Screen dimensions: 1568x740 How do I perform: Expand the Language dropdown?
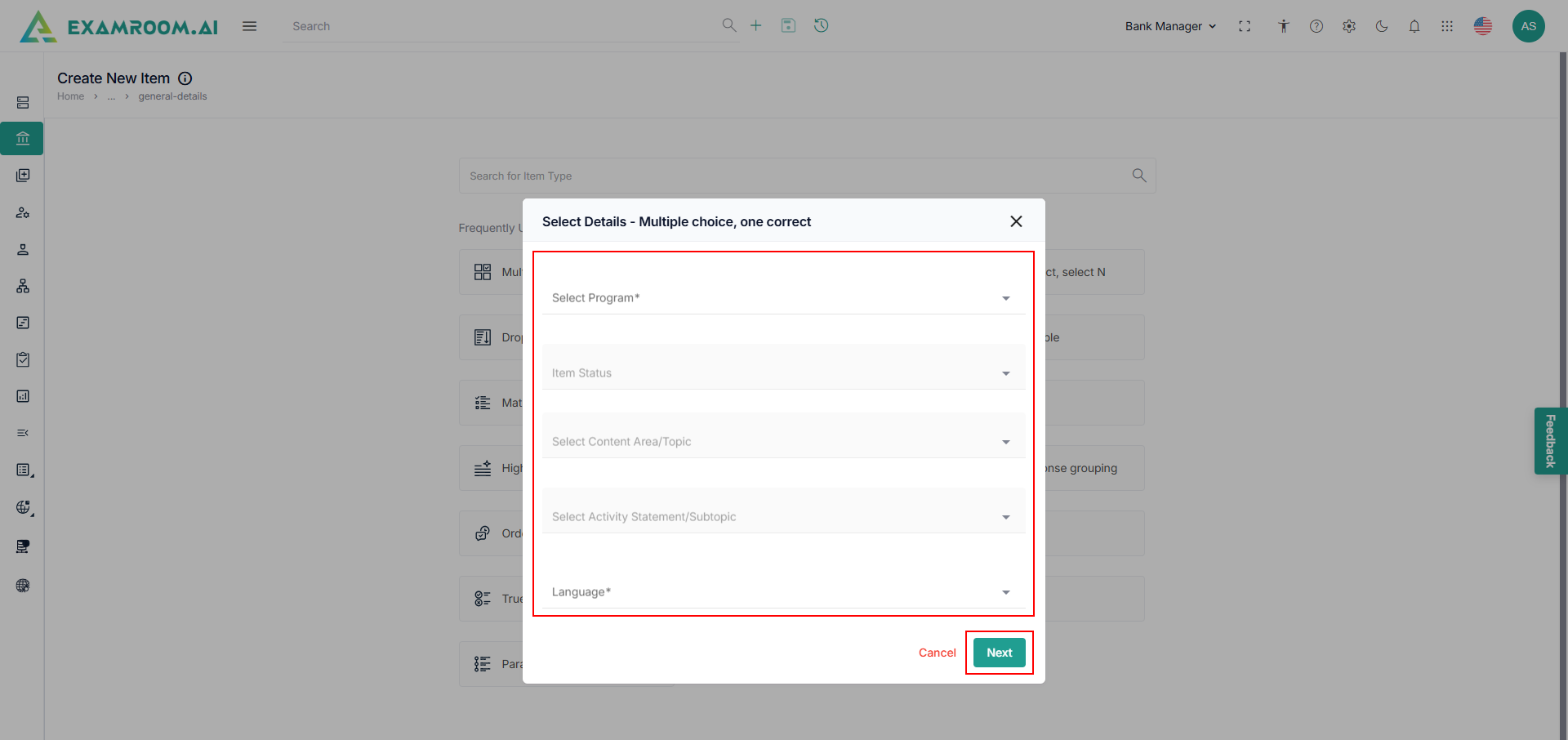[x=782, y=592]
